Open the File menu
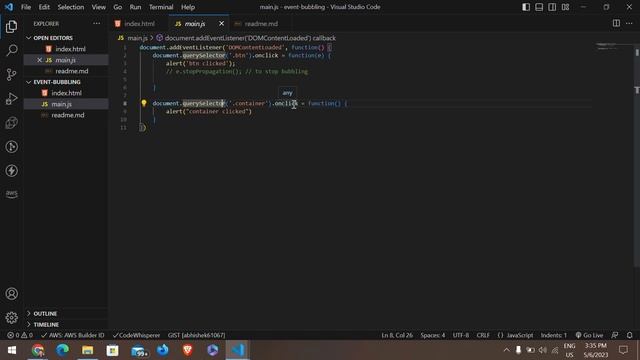The width and height of the screenshot is (640, 360). 26,7
